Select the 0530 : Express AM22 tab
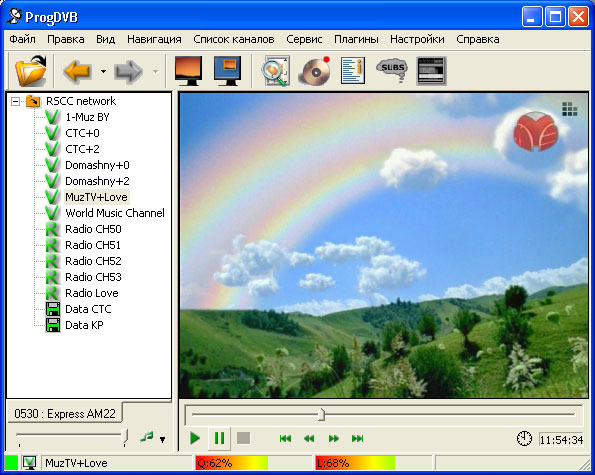 (x=65, y=414)
